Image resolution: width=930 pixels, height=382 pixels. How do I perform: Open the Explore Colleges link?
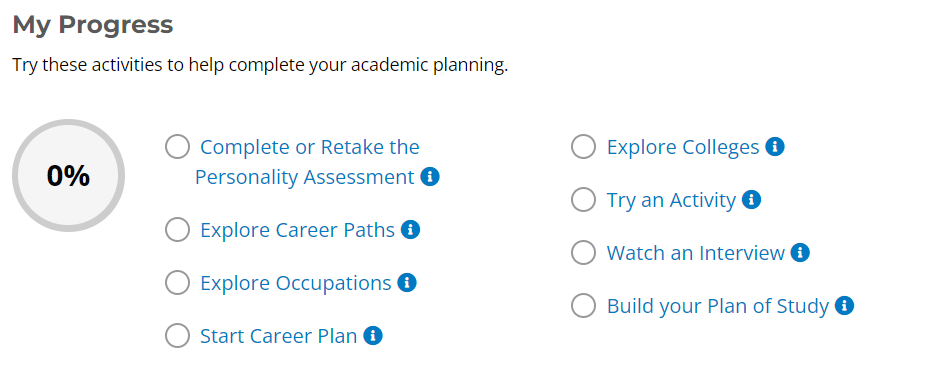(683, 147)
